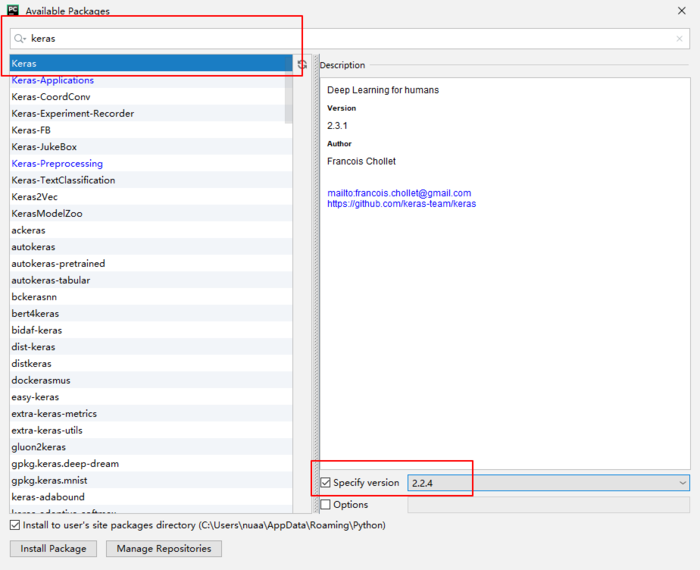Open the version dropdown showing 2.2.4
Image resolution: width=700 pixels, height=570 pixels.
[x=548, y=483]
